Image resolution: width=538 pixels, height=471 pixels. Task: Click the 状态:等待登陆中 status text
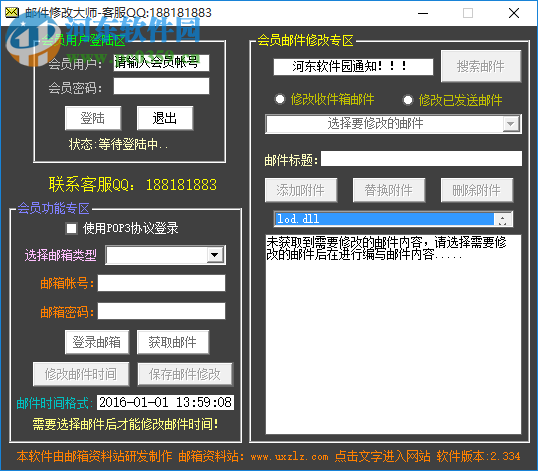point(118,144)
